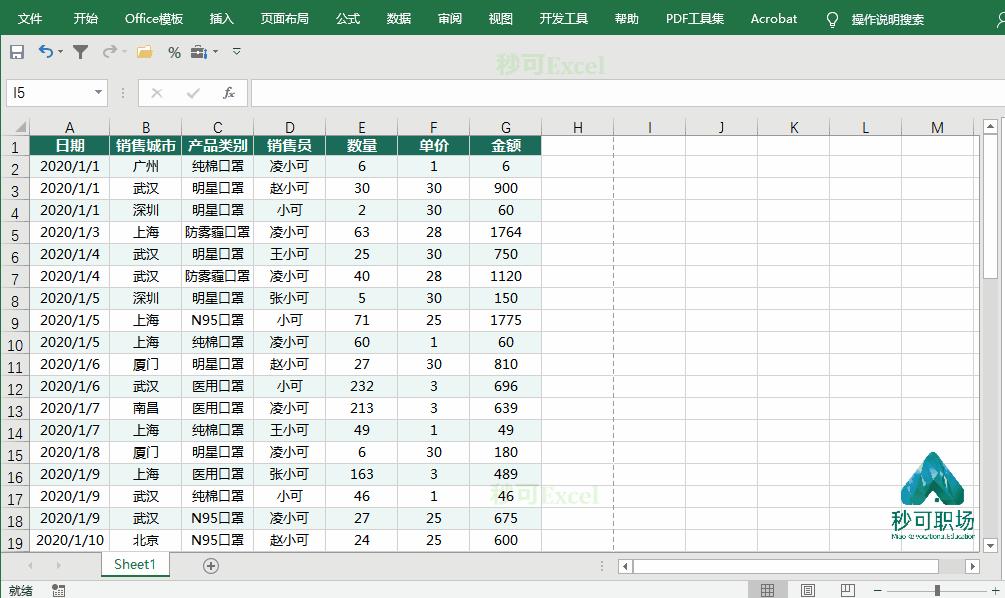The image size is (1005, 598).
Task: Switch to Normal view in the status bar
Action: (767, 590)
